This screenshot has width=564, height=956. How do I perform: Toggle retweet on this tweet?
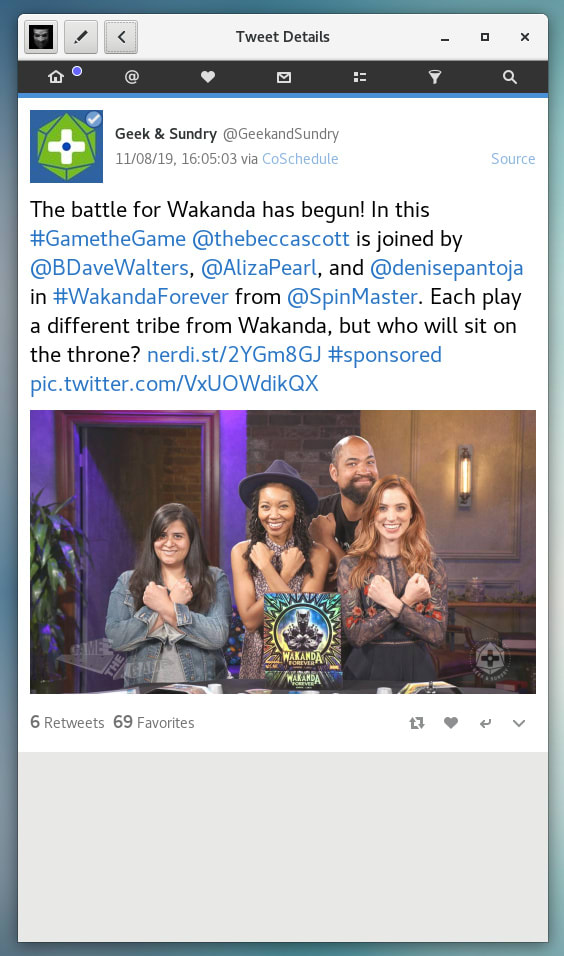pos(416,723)
